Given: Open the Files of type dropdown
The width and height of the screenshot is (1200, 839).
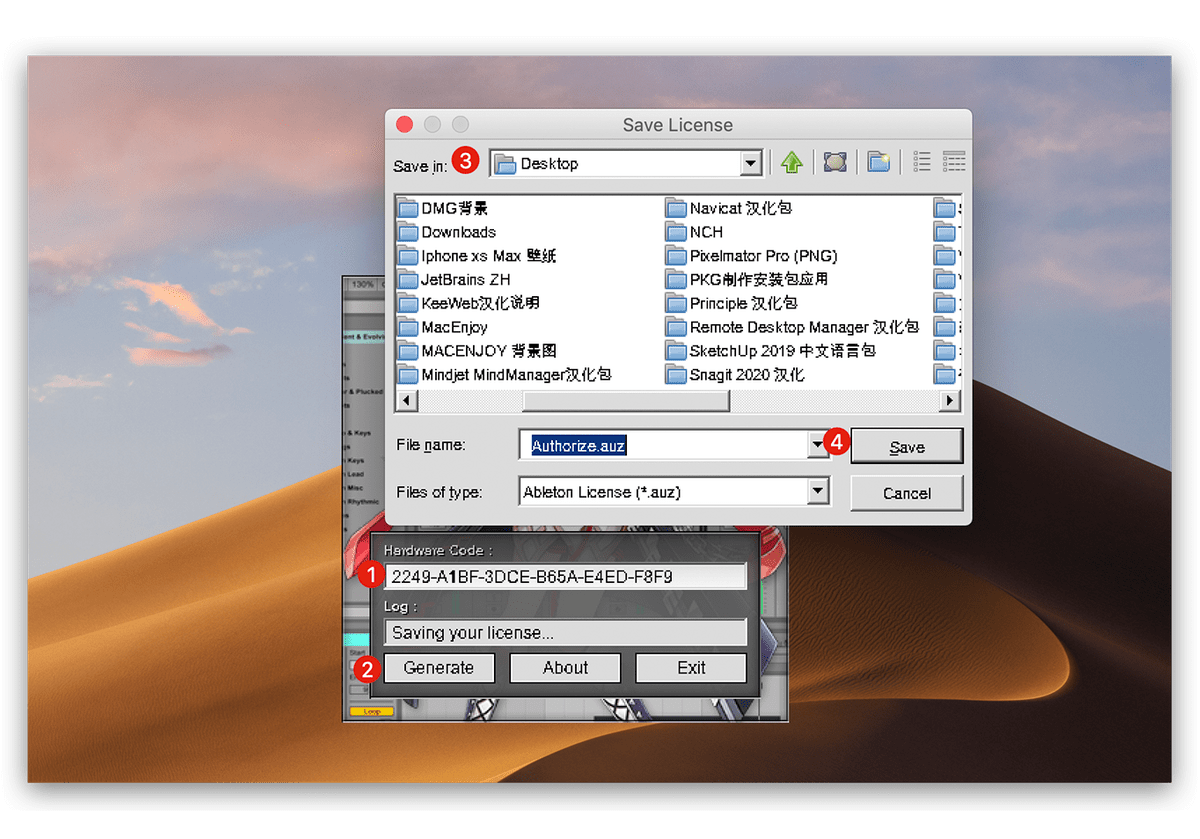Looking at the screenshot, I should coord(819,492).
